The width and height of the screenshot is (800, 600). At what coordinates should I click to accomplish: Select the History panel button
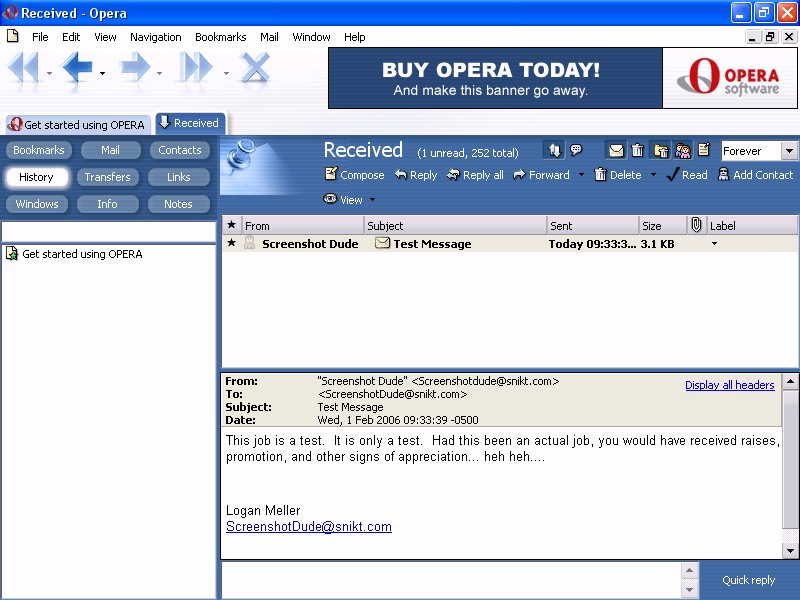tap(36, 177)
